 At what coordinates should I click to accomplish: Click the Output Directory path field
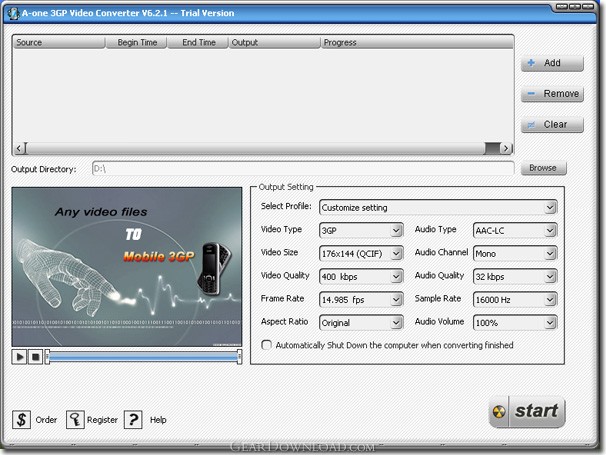pyautogui.click(x=303, y=169)
